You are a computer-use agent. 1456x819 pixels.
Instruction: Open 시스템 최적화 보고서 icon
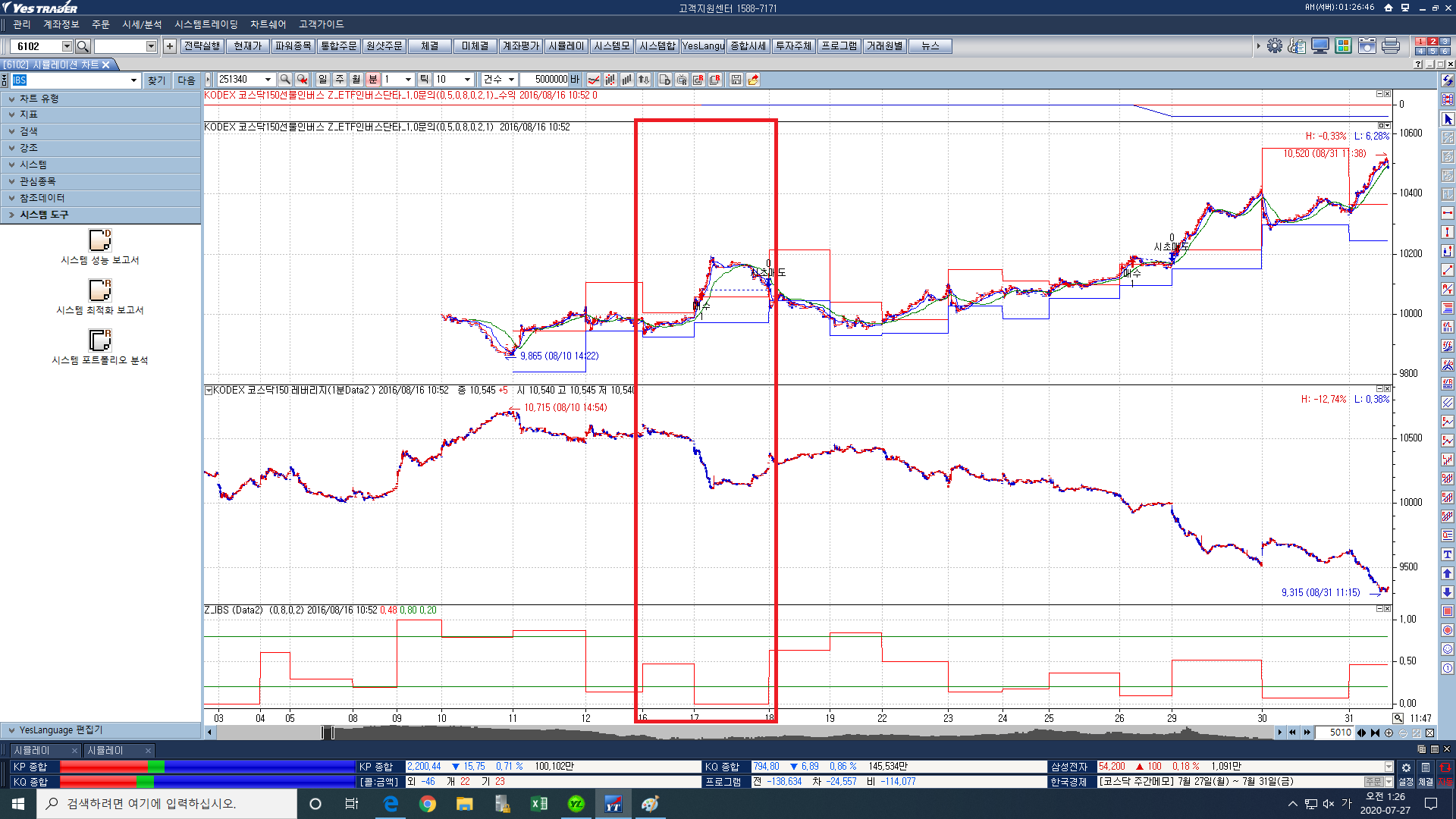(x=100, y=290)
